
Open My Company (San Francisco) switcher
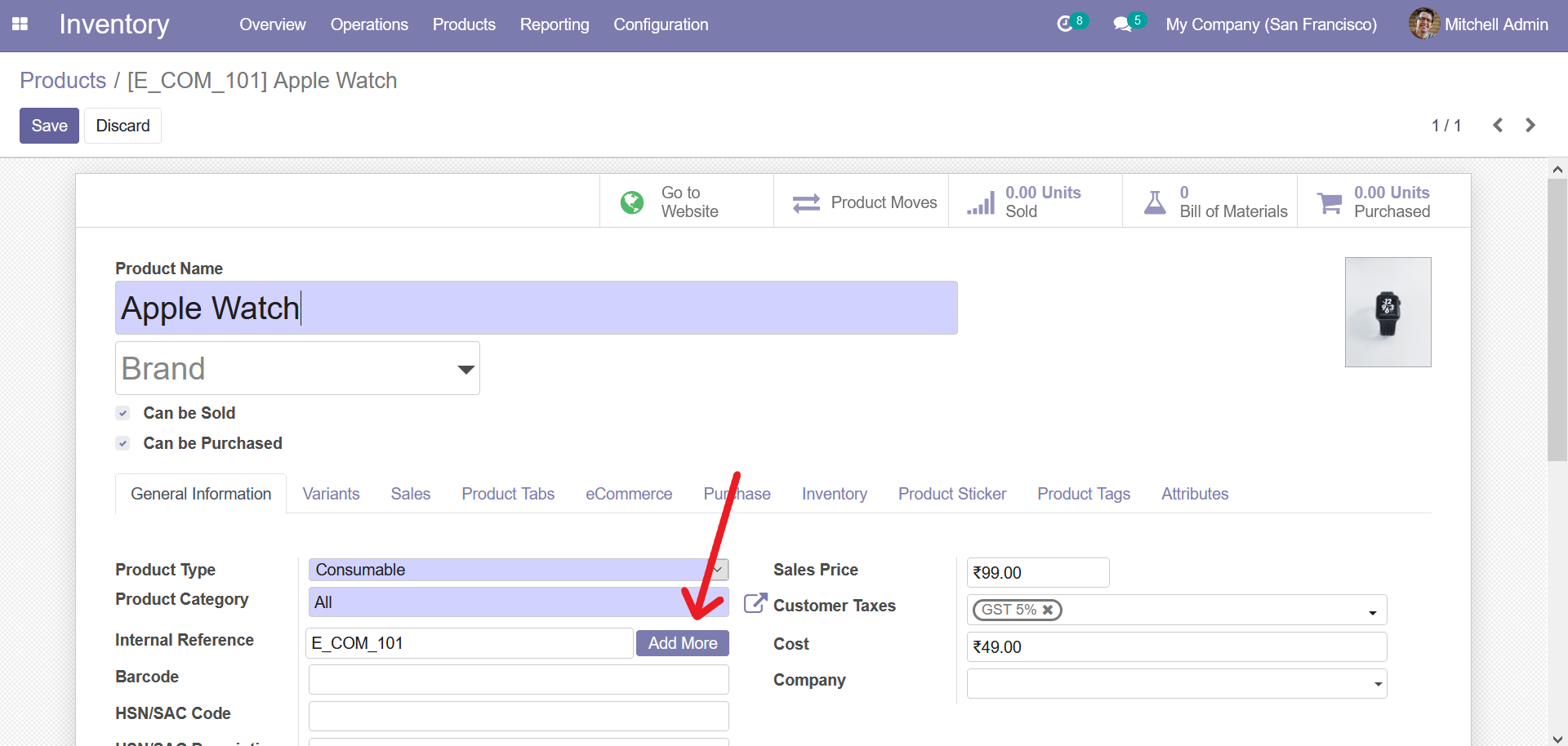pyautogui.click(x=1272, y=24)
